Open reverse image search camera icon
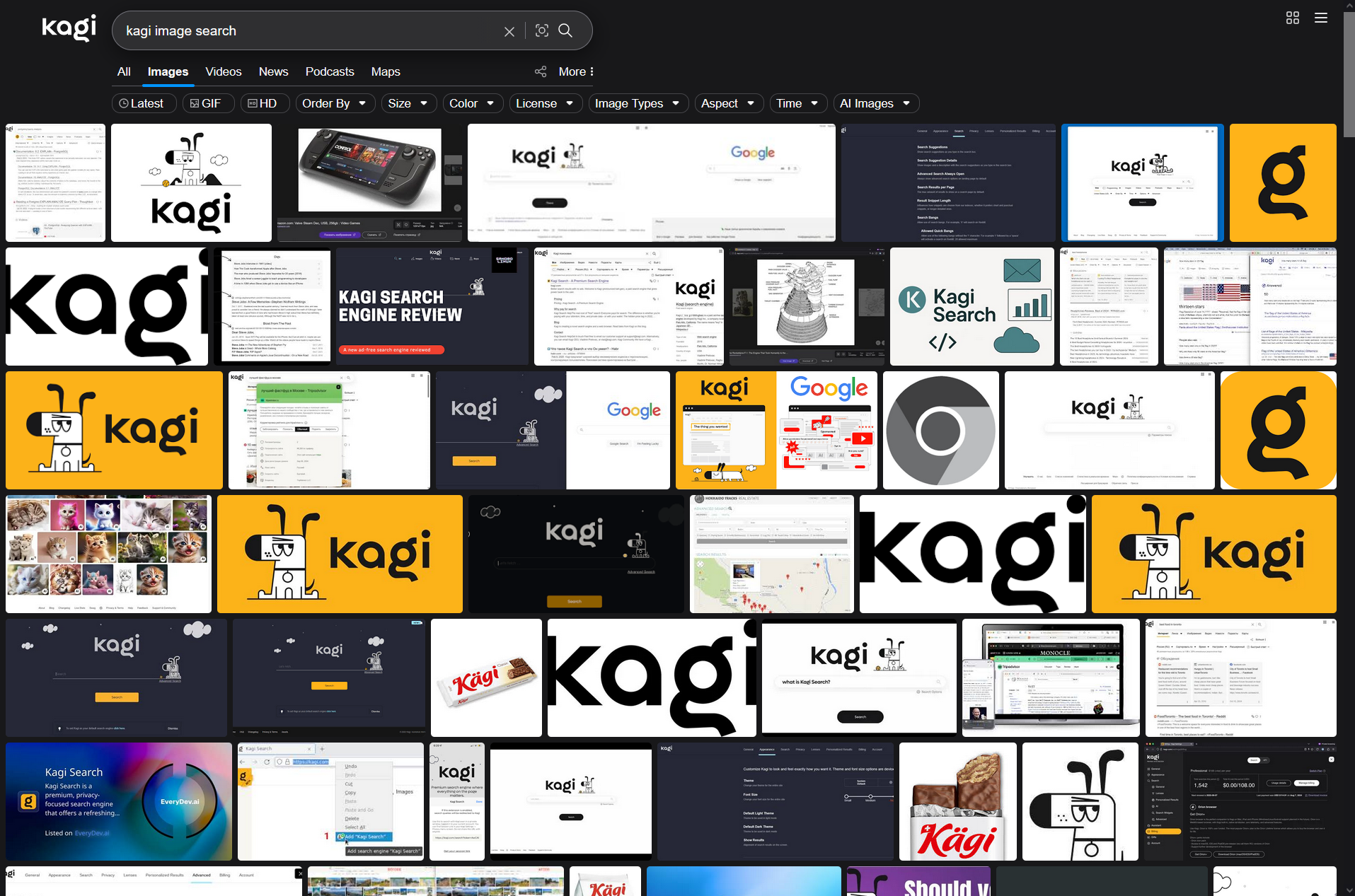Viewport: 1355px width, 896px height. pos(542,30)
